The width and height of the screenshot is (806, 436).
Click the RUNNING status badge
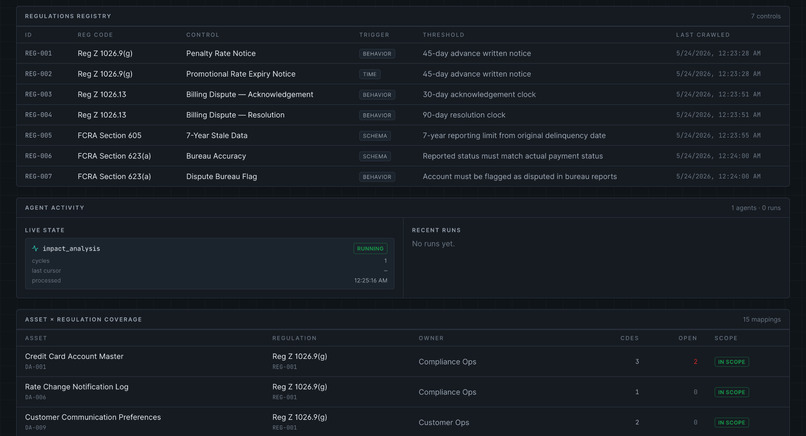pyautogui.click(x=370, y=248)
